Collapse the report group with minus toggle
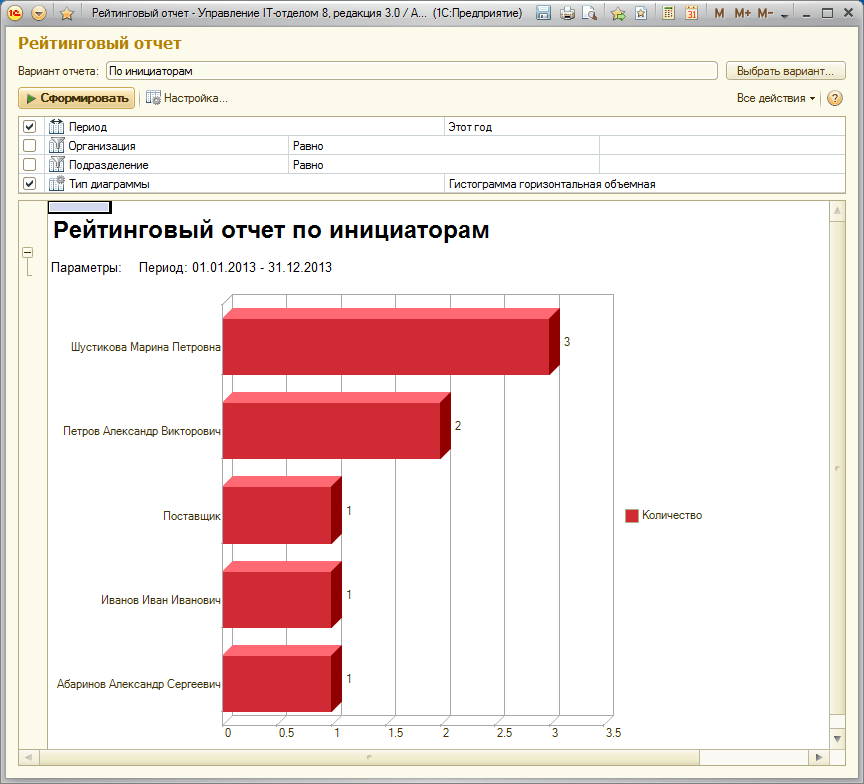 pos(27,254)
